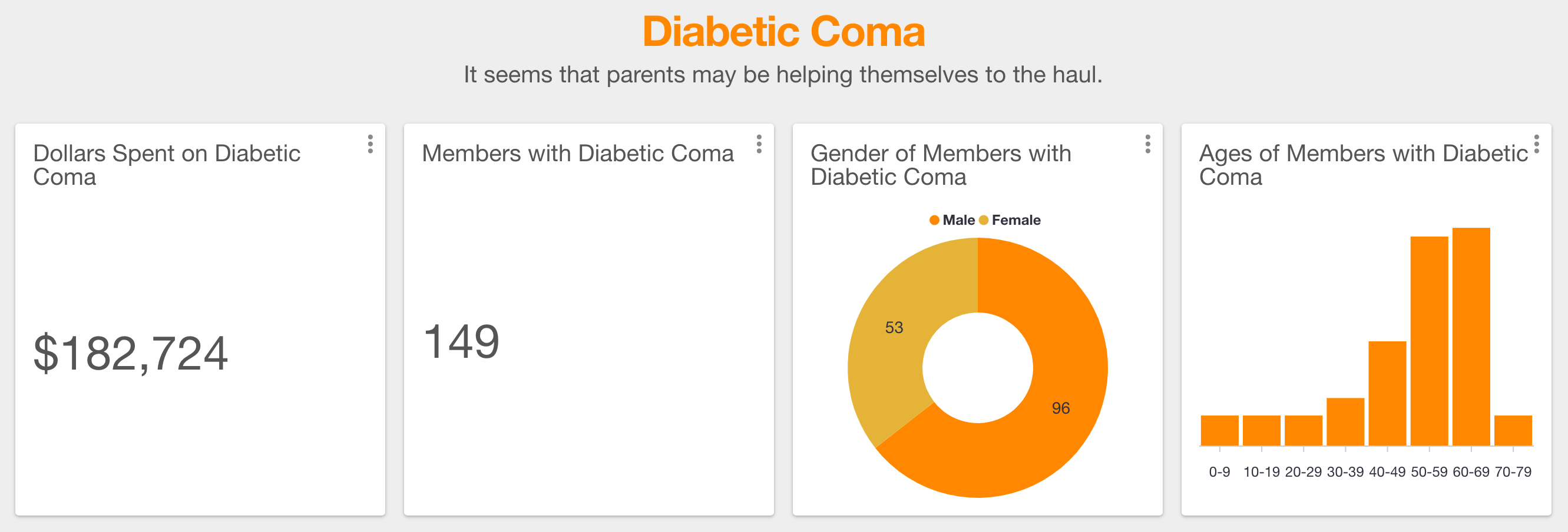Click the 50-59 age bar
The height and width of the screenshot is (532, 1568).
click(1429, 341)
